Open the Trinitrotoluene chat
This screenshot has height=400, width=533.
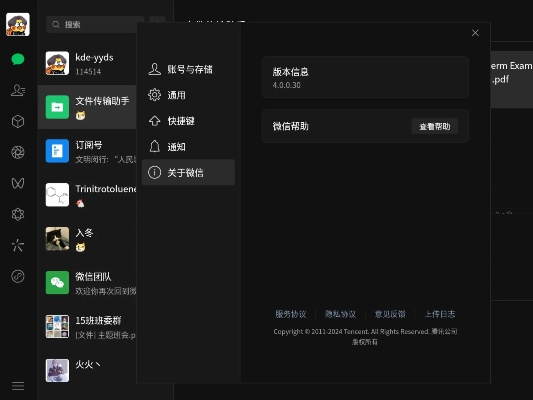click(x=87, y=195)
